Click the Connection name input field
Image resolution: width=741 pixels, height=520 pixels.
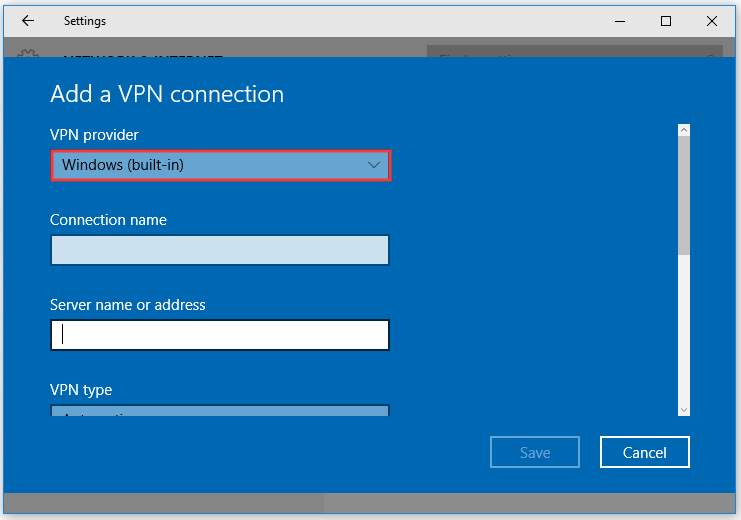tap(220, 250)
